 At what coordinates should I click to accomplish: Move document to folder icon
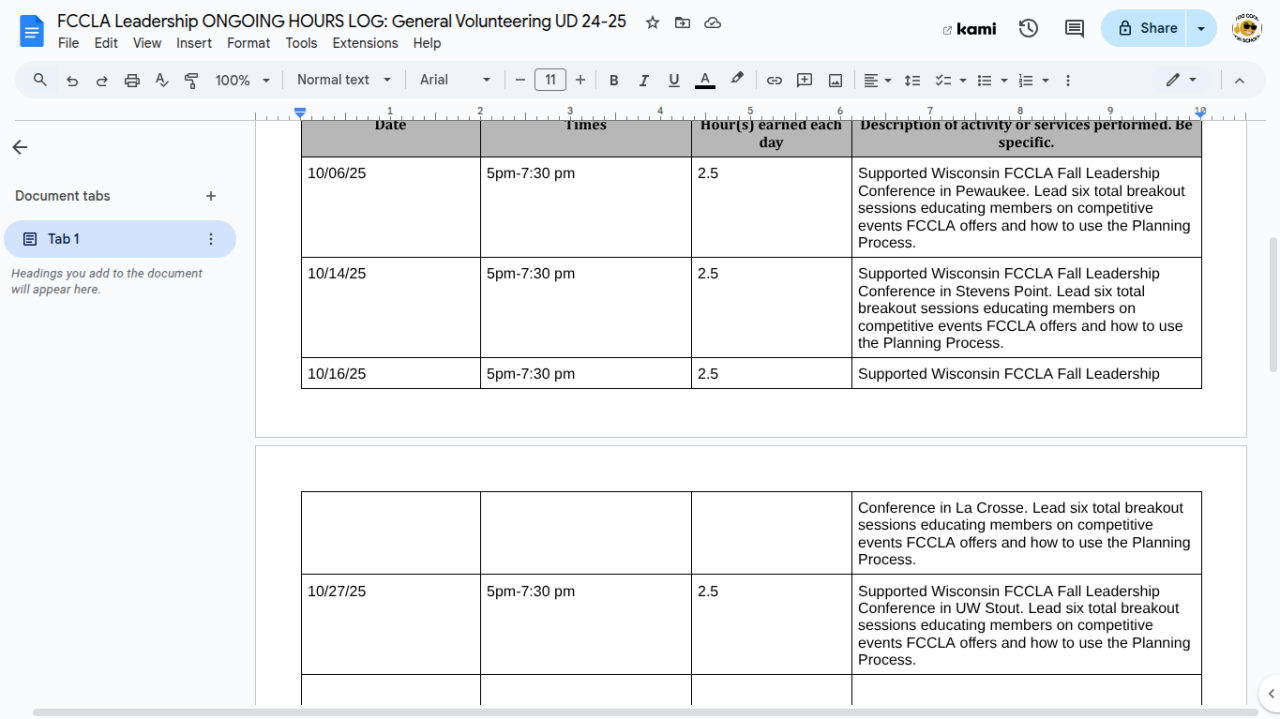tap(682, 22)
